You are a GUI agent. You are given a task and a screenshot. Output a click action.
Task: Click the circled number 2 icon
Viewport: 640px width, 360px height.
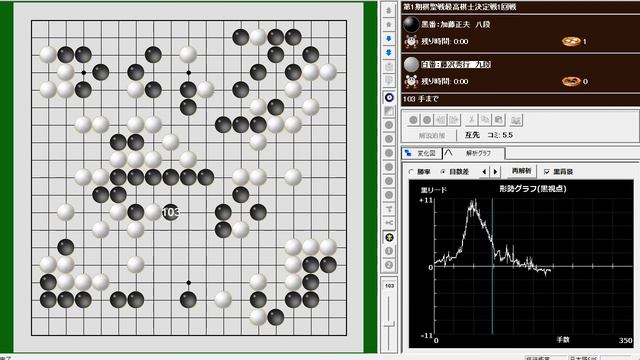pos(389,265)
